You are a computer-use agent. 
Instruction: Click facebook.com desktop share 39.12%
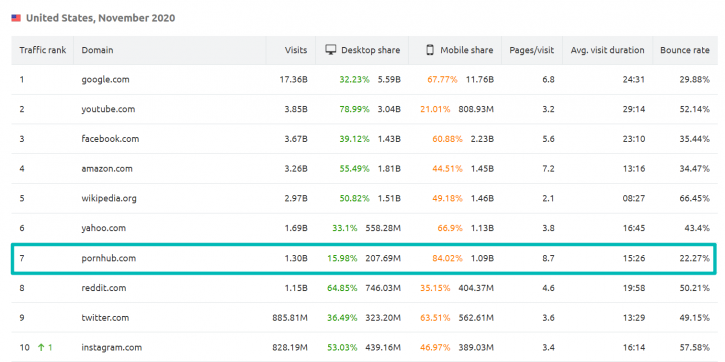point(355,139)
